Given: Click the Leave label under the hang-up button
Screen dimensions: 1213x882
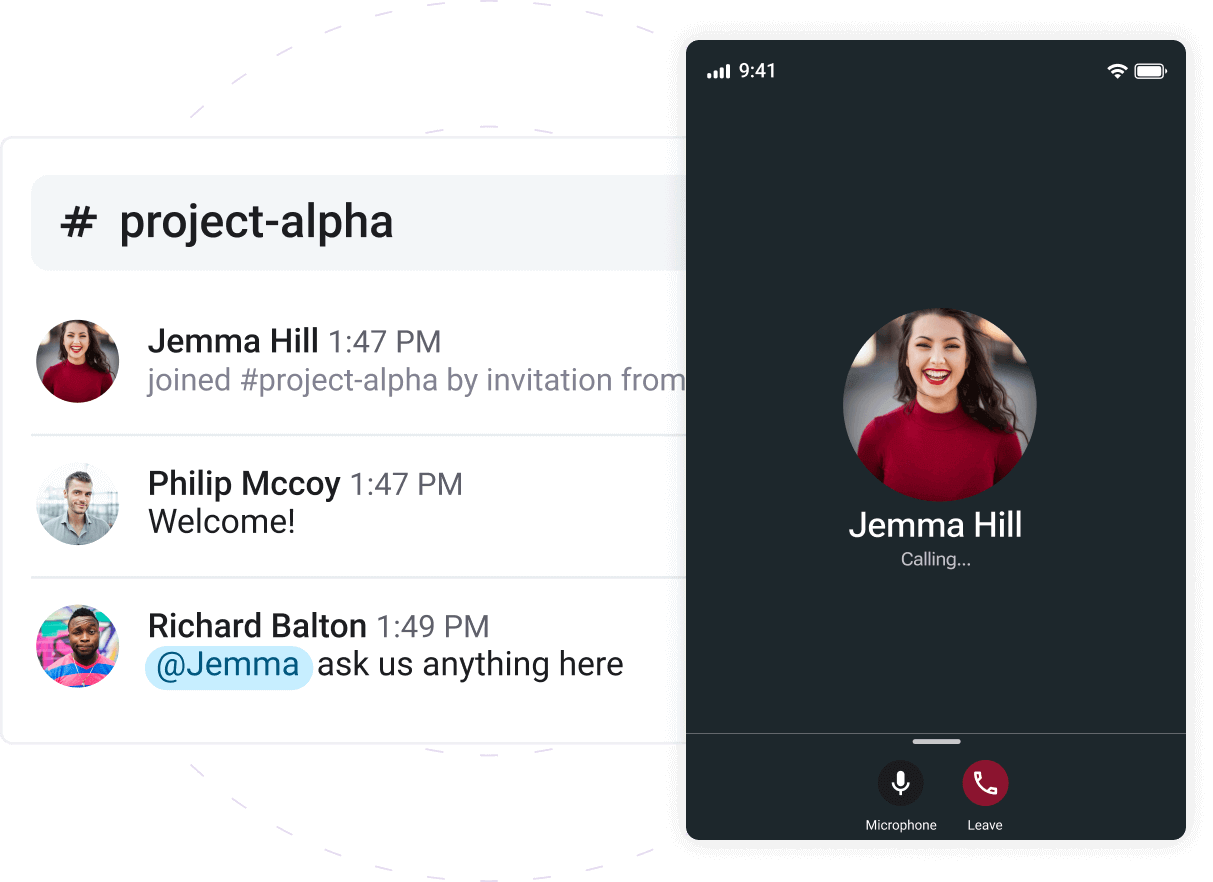Looking at the screenshot, I should point(985,825).
